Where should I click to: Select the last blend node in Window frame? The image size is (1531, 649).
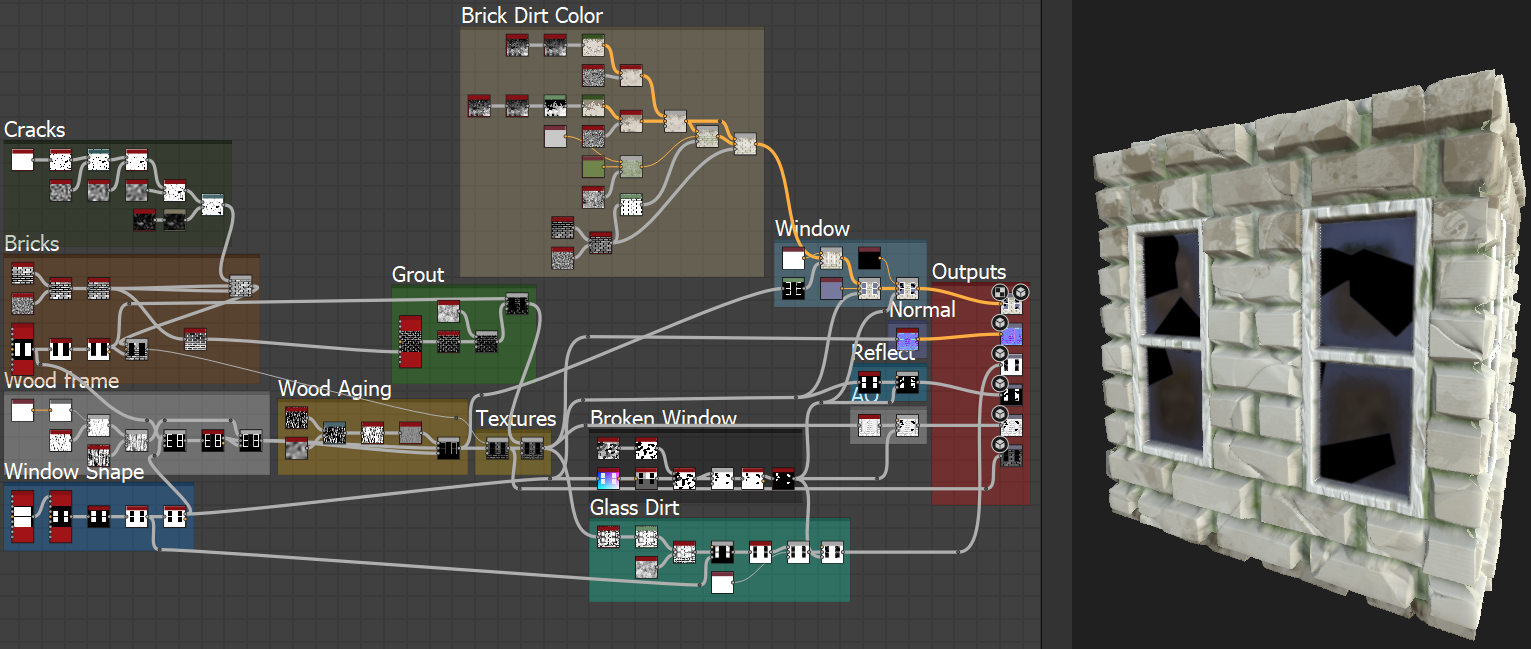906,288
